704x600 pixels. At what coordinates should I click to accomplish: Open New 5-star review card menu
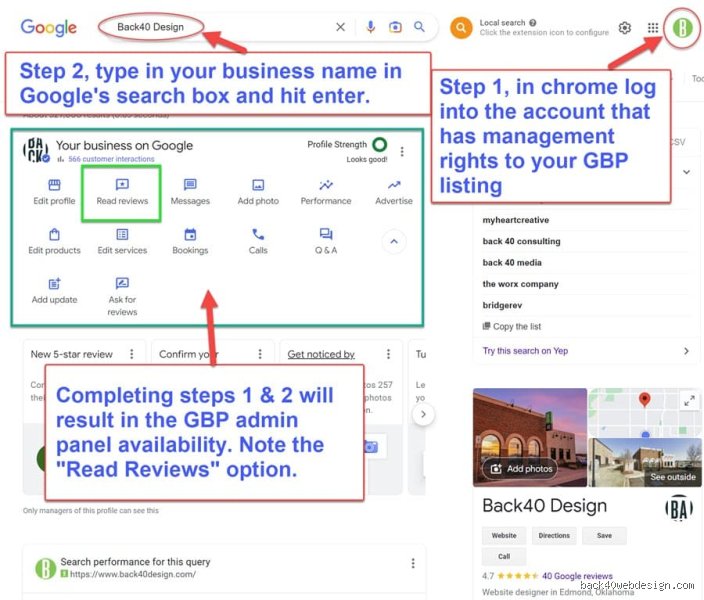(132, 354)
